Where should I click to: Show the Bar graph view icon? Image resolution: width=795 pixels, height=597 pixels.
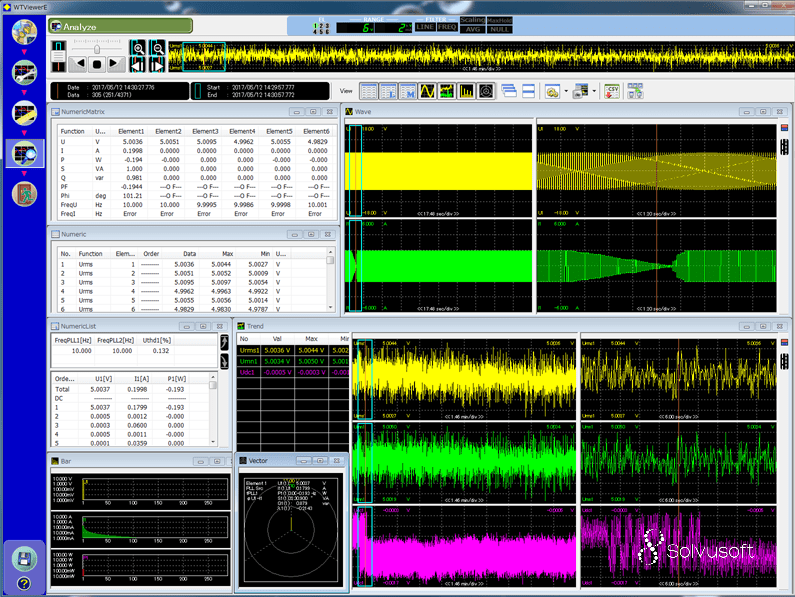pos(465,91)
